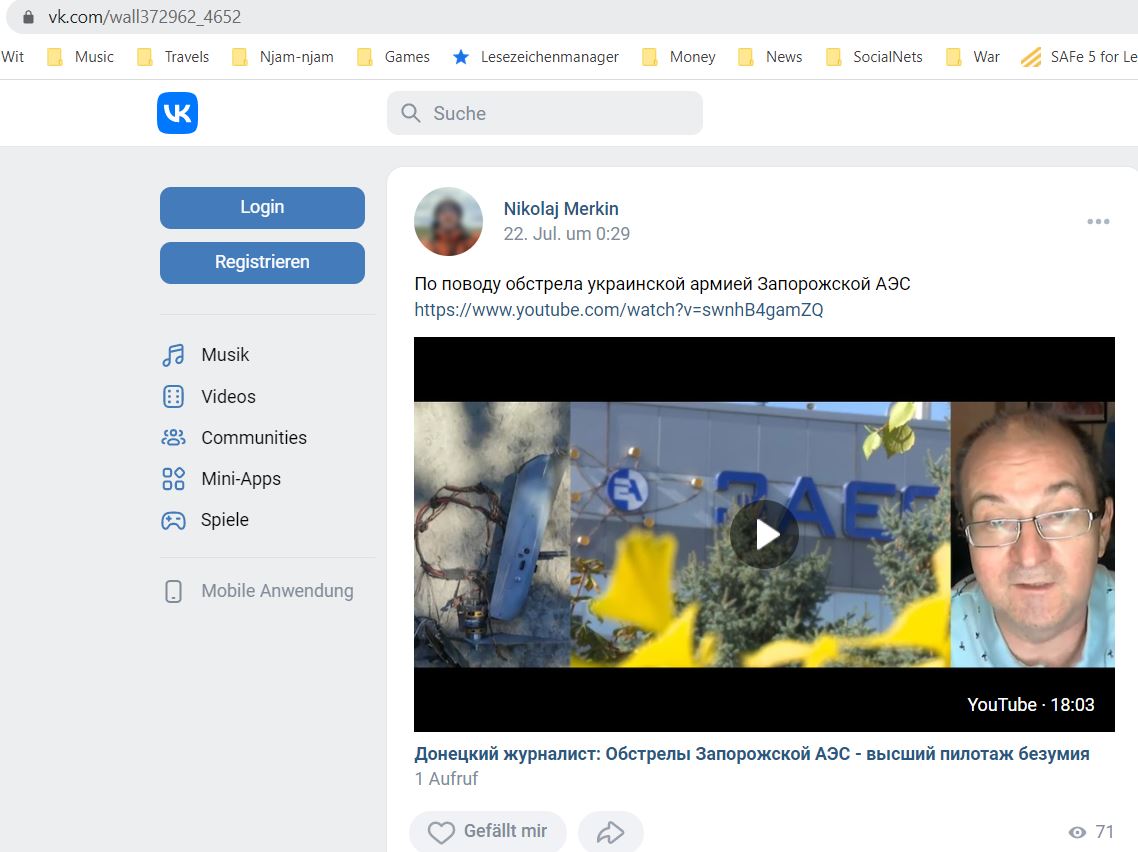The image size is (1138, 852).
Task: Open the post three-dots menu
Action: (x=1098, y=221)
